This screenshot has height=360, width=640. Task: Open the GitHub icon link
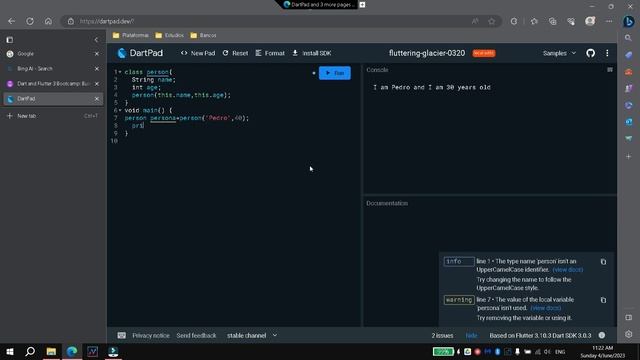tap(590, 53)
